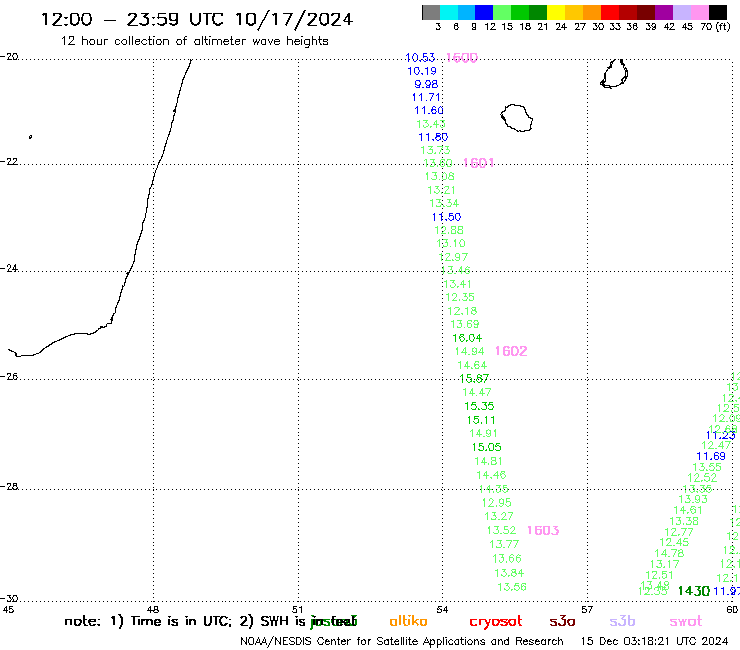The height and width of the screenshot is (650, 740).
Task: Click the wave height value 13.73
Action: tap(435, 150)
